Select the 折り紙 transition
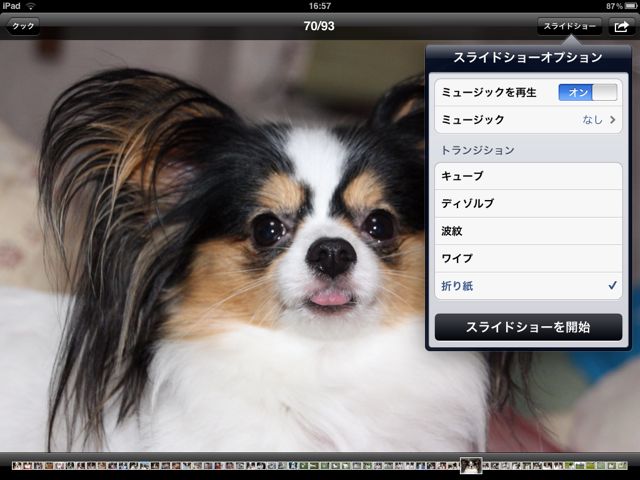This screenshot has height=480, width=640. click(x=528, y=286)
